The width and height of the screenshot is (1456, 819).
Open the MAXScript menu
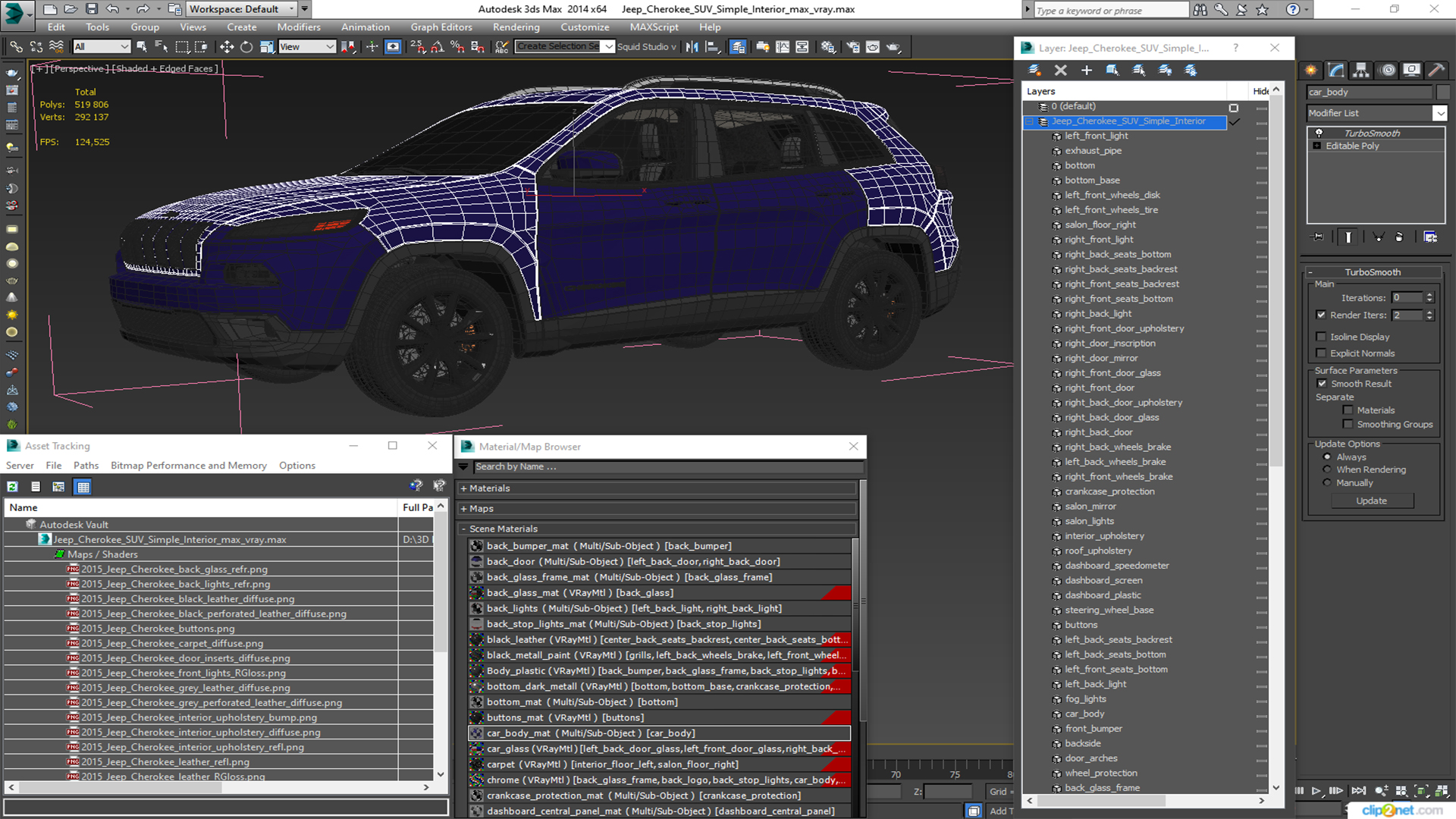pos(654,27)
